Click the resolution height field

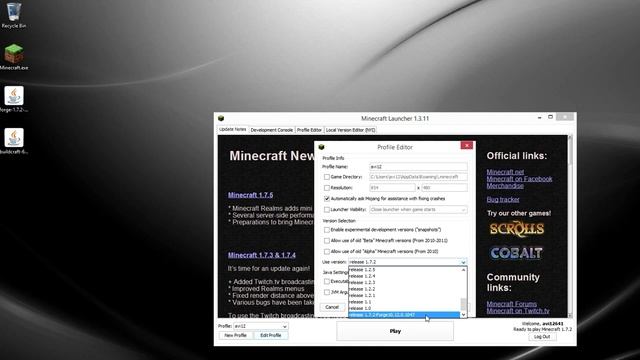[x=444, y=188]
